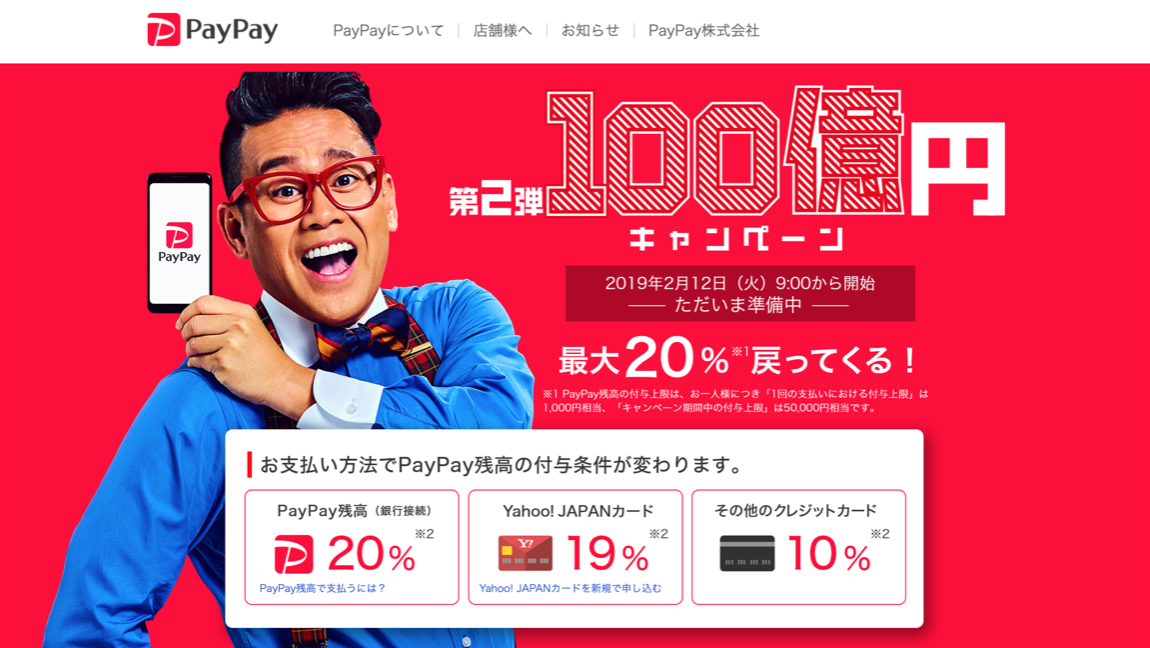Click the ただいま準備中 start date banner

coord(740,293)
